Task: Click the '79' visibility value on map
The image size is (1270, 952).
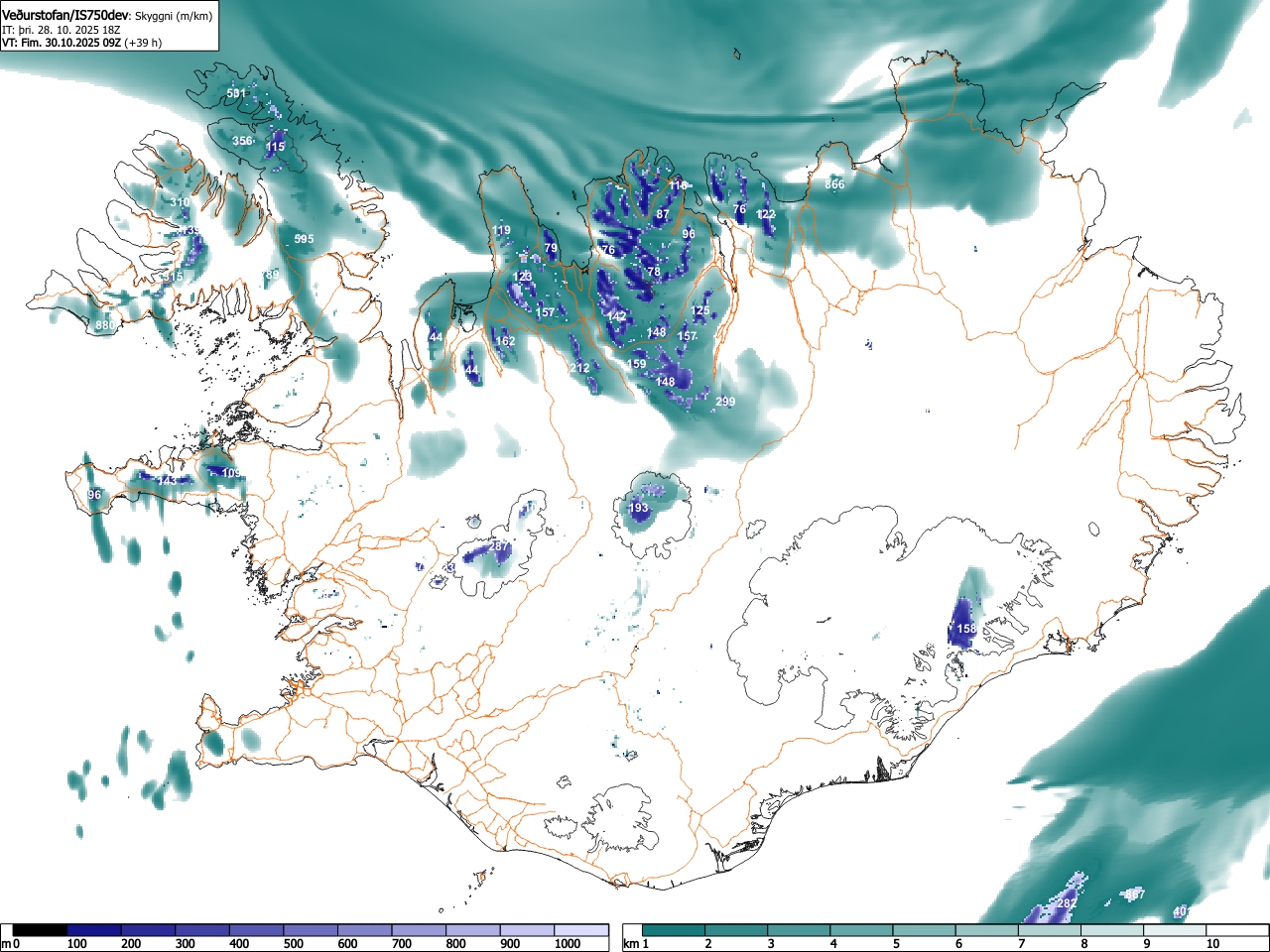Action: (x=551, y=248)
